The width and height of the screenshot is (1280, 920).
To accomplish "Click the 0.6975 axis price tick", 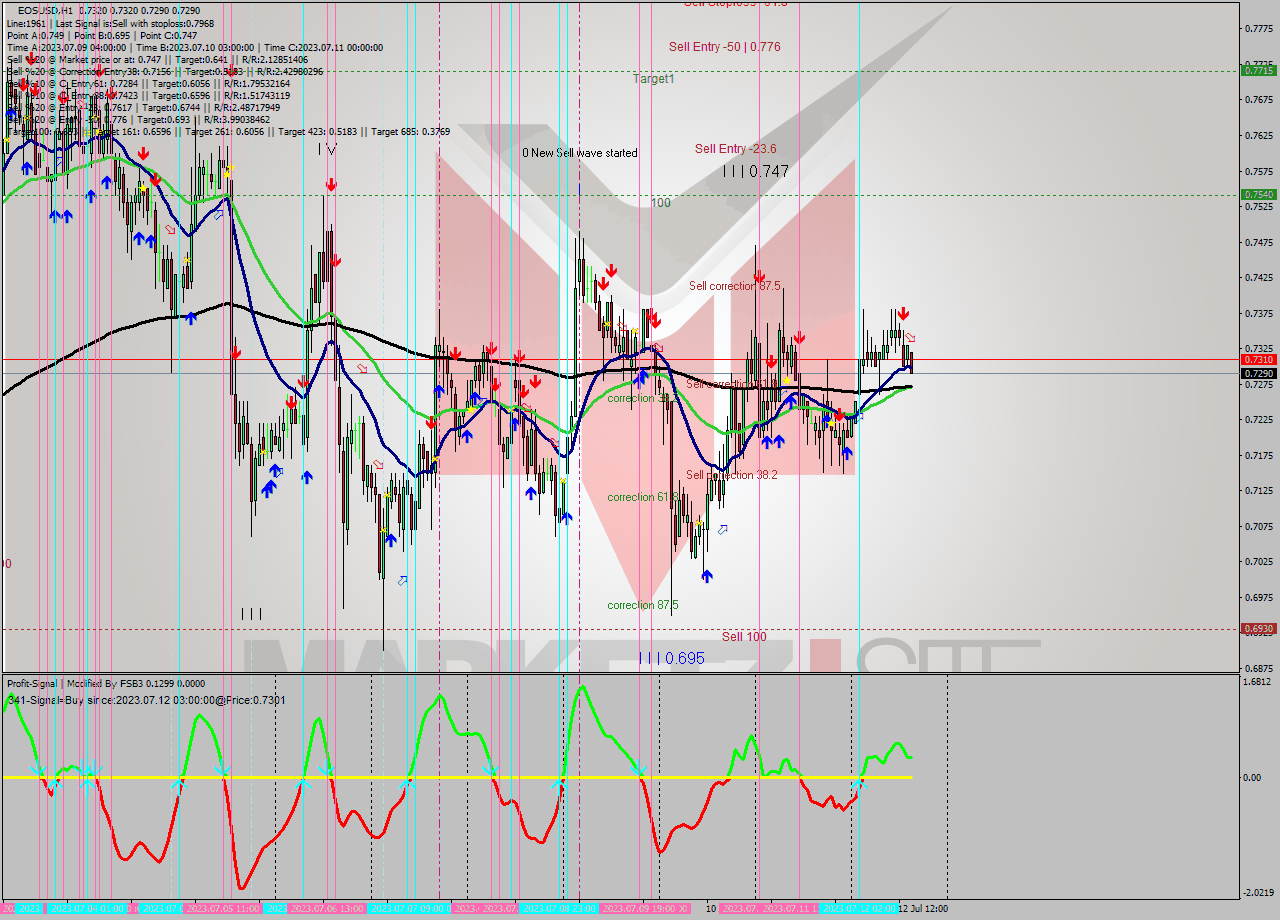I will pyautogui.click(x=1258, y=597).
